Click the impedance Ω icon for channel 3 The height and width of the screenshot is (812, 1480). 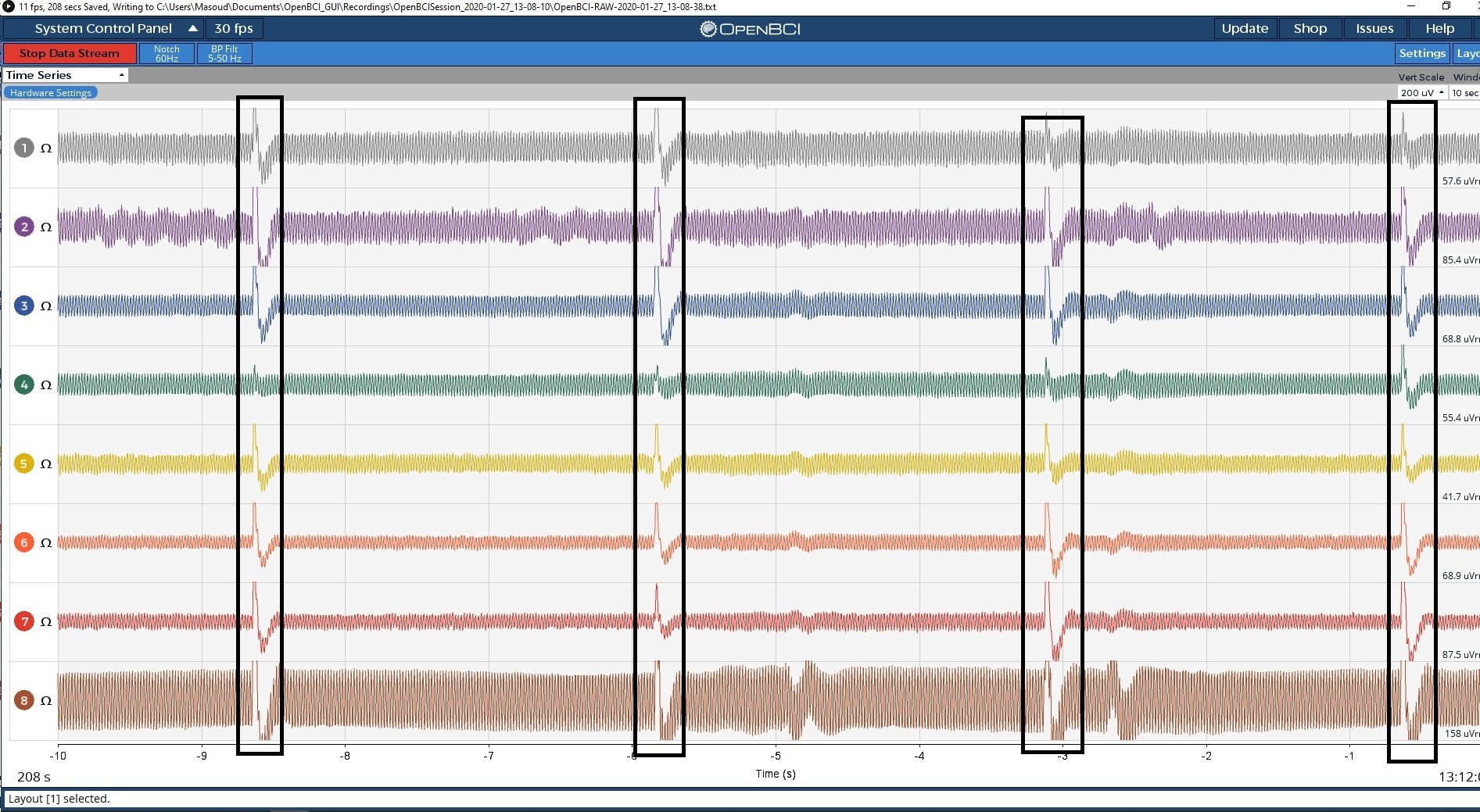pyautogui.click(x=46, y=306)
